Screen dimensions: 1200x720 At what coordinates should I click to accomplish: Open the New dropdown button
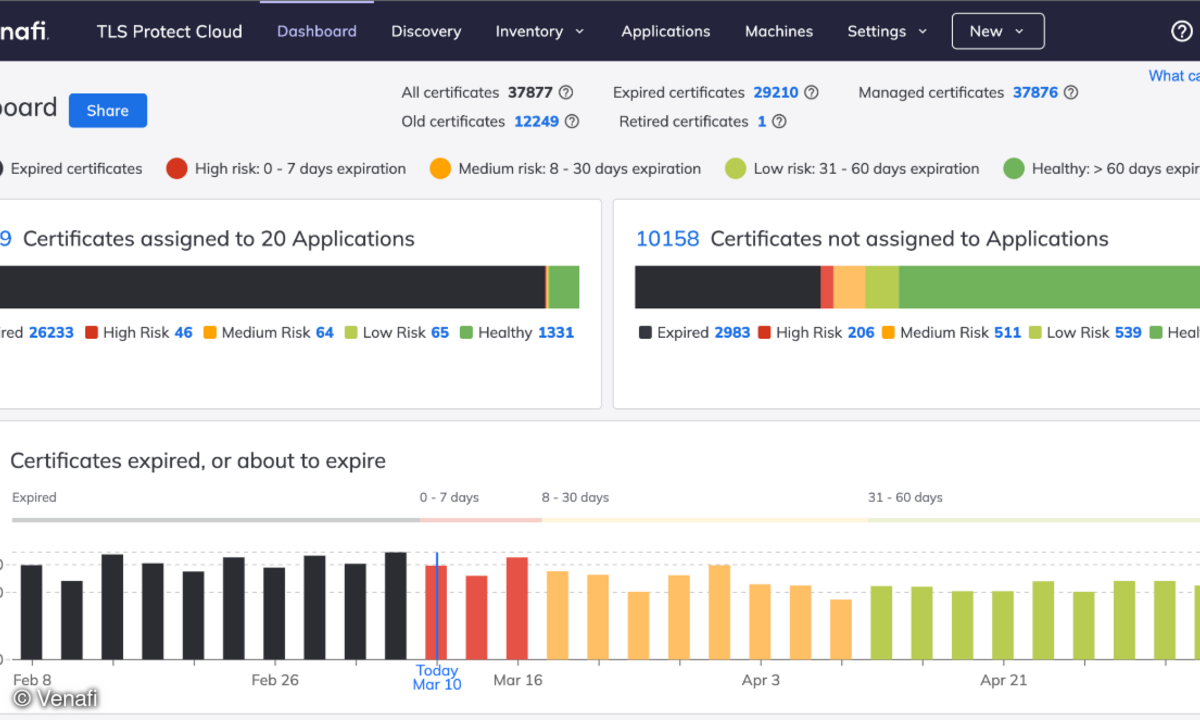click(998, 31)
